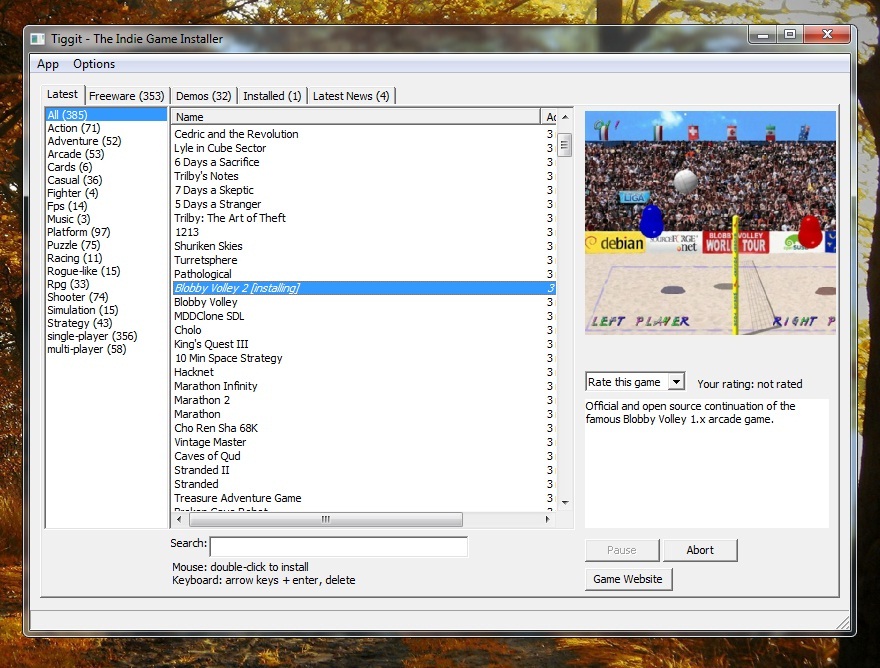Select the Adventure (52) category

[106, 141]
